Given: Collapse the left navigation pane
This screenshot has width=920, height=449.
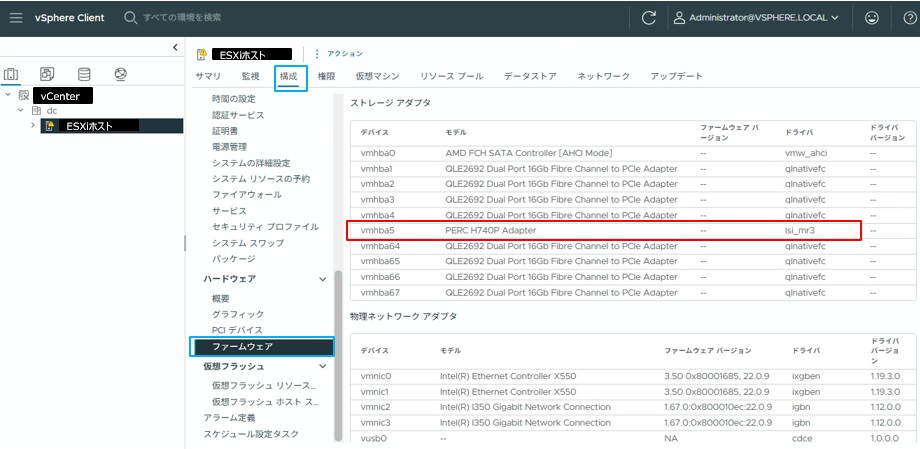Looking at the screenshot, I should (x=175, y=48).
